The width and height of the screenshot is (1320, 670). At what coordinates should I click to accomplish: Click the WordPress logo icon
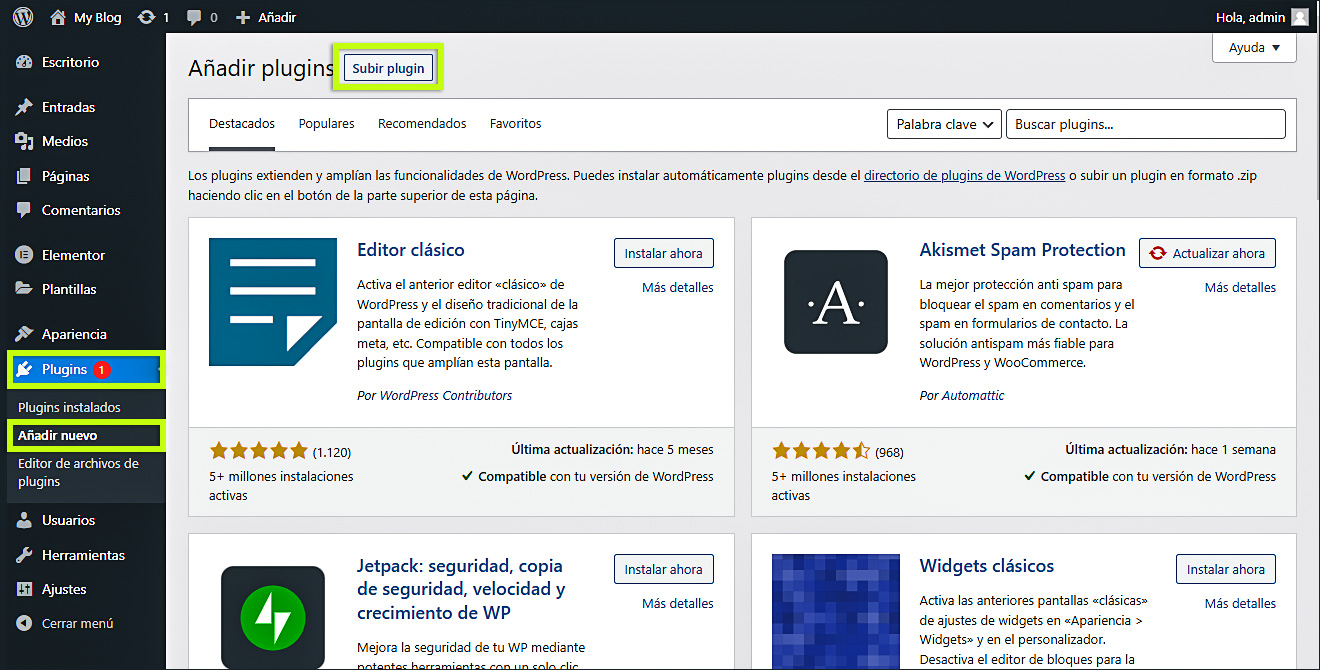tap(22, 17)
